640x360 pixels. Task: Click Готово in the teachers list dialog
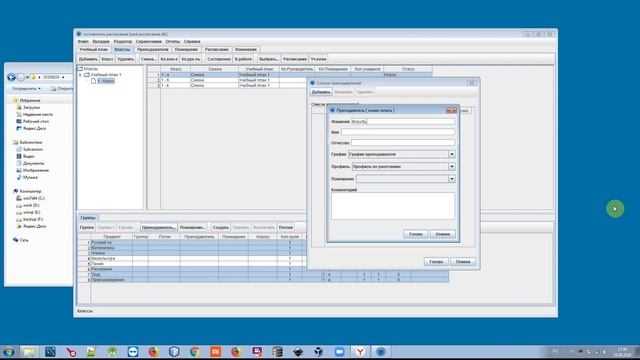coord(436,262)
